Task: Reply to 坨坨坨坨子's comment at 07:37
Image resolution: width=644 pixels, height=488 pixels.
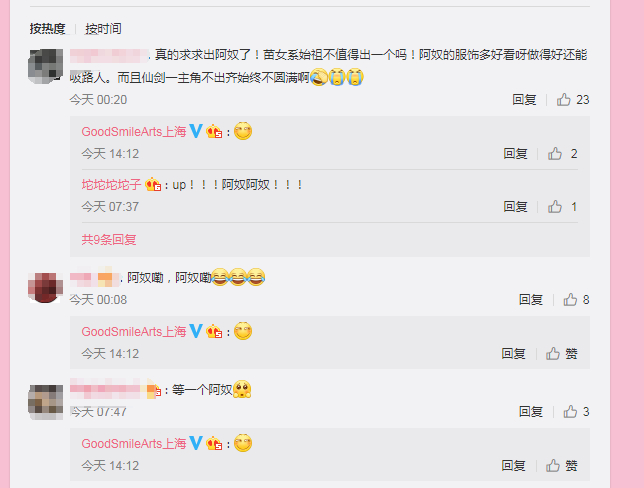Action: [515, 207]
